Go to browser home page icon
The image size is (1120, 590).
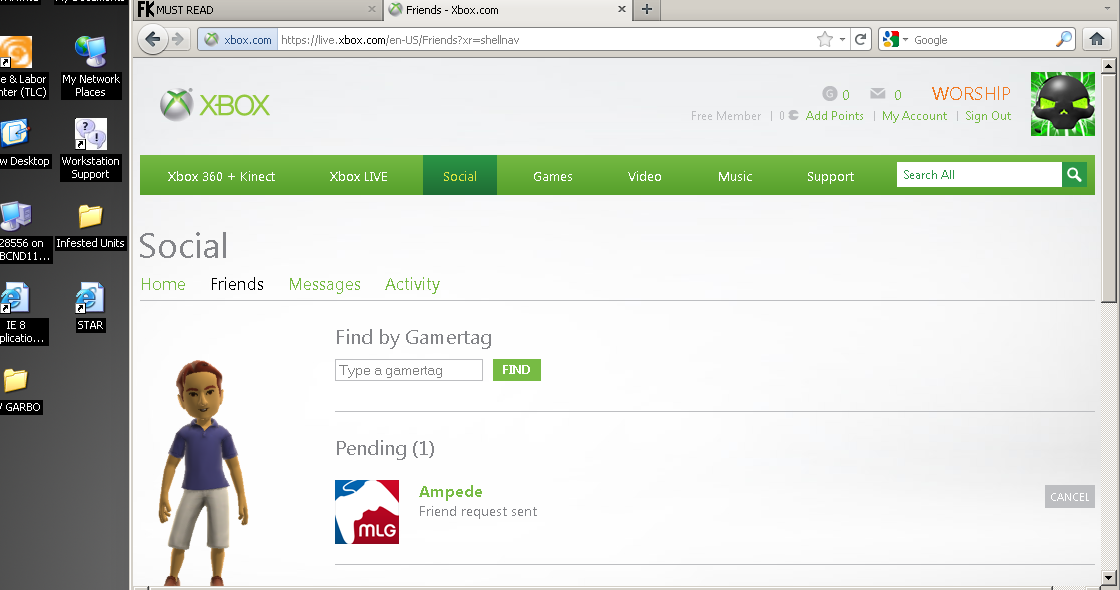(1097, 39)
